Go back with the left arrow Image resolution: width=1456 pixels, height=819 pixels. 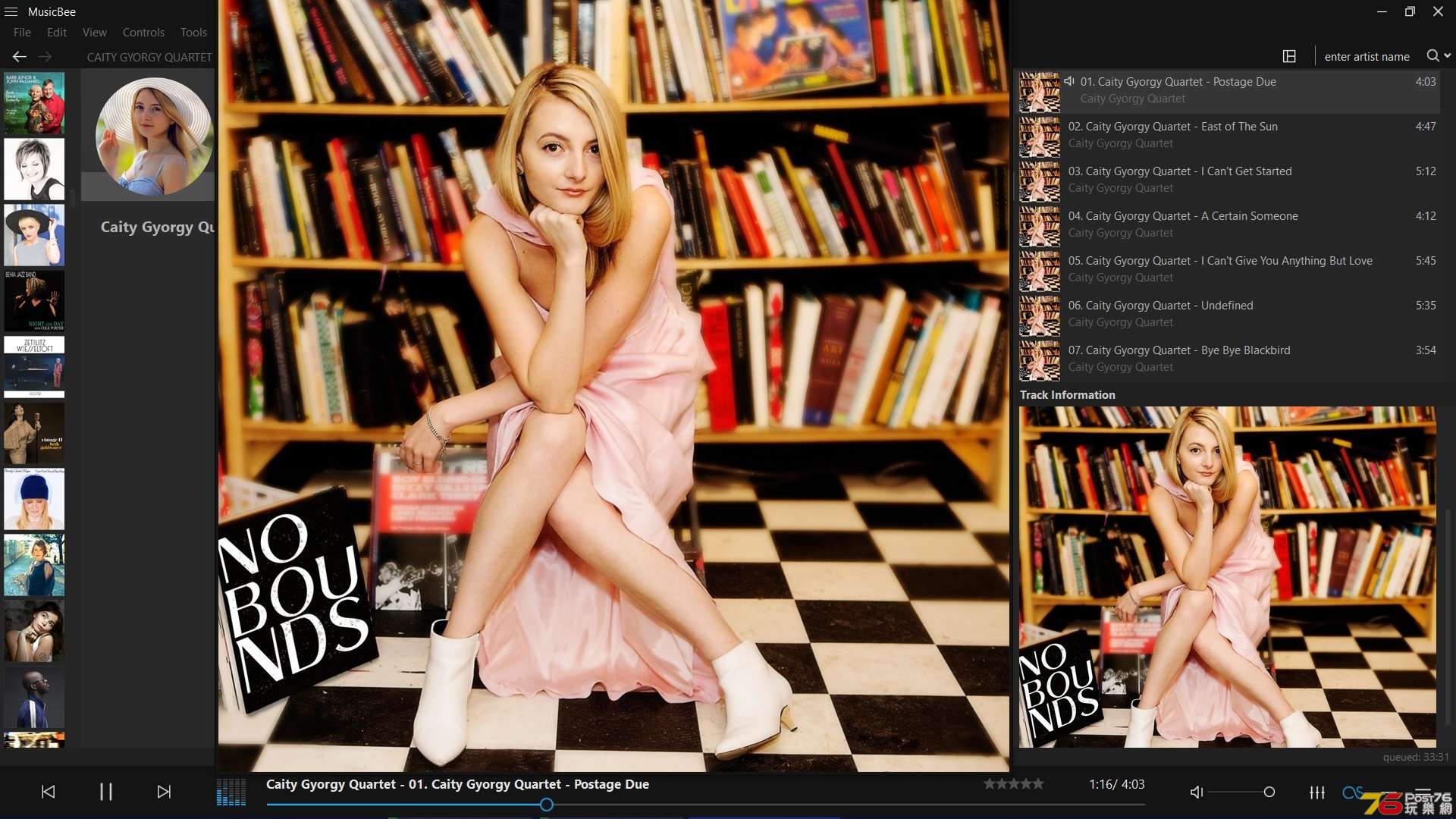click(x=20, y=56)
